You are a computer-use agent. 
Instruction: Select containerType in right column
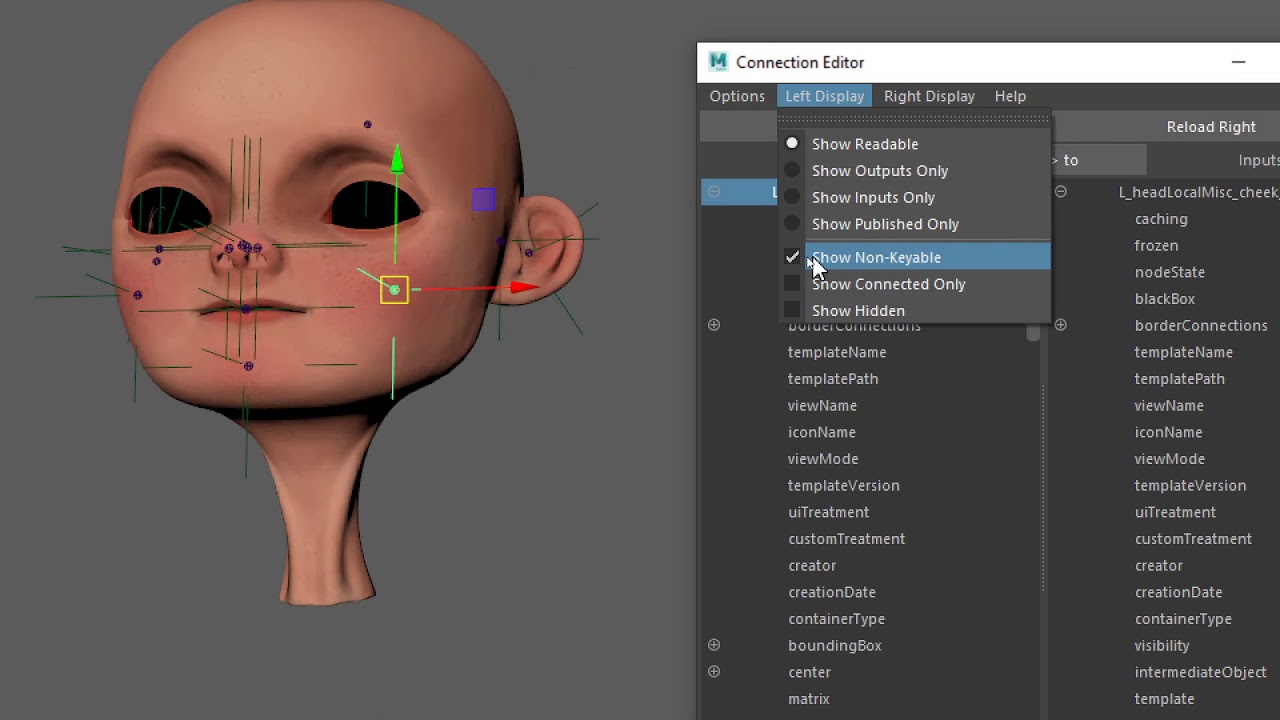point(1183,619)
